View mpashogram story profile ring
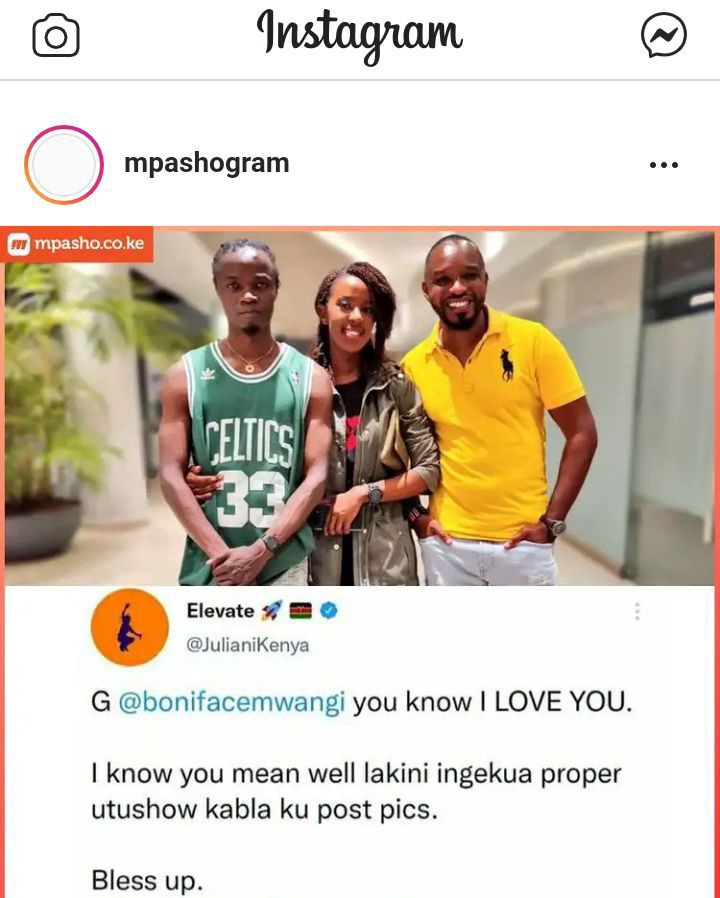720x898 pixels. (x=64, y=164)
